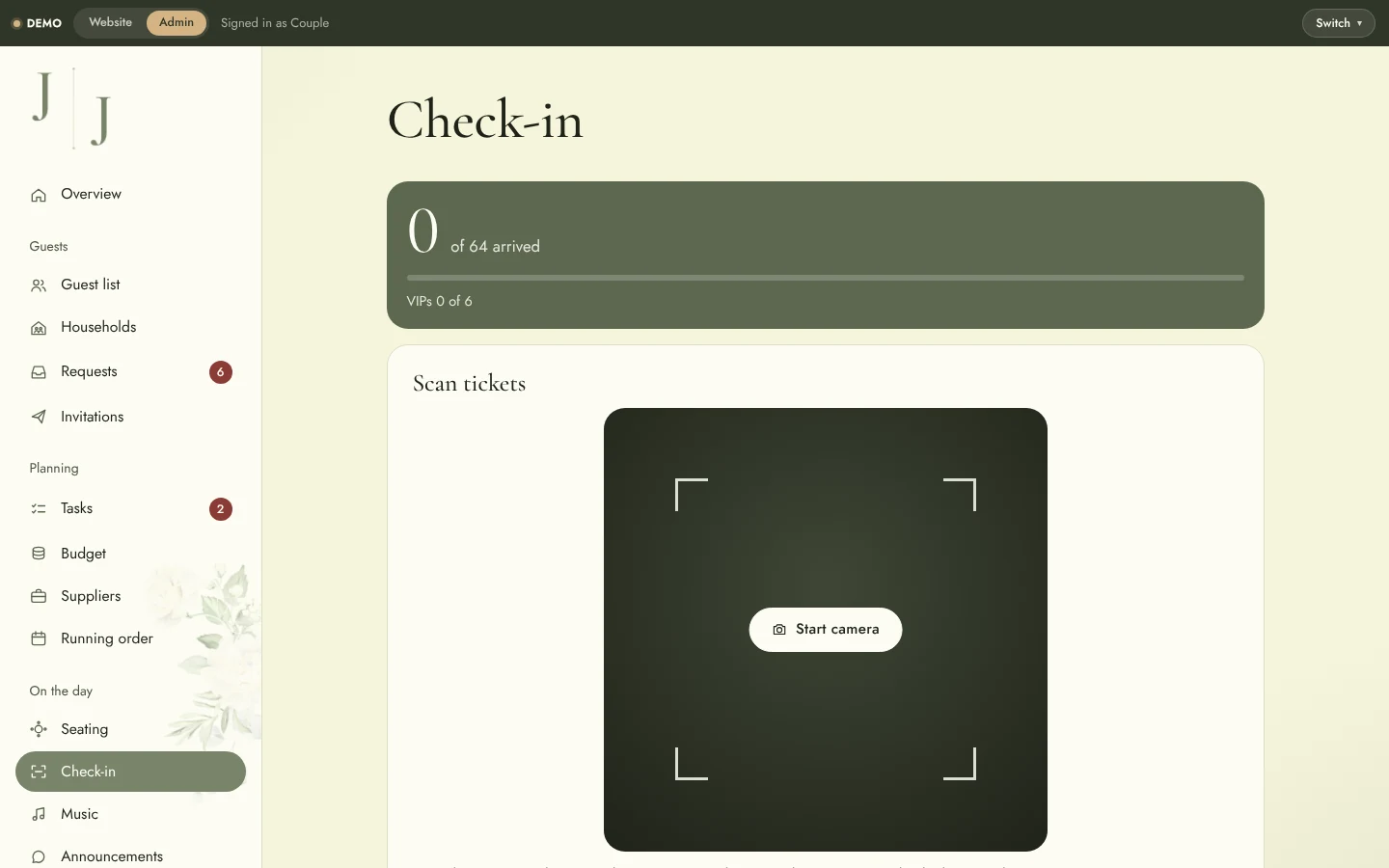The width and height of the screenshot is (1389, 868).
Task: Click the 'Guests' section label
Action: click(x=48, y=247)
